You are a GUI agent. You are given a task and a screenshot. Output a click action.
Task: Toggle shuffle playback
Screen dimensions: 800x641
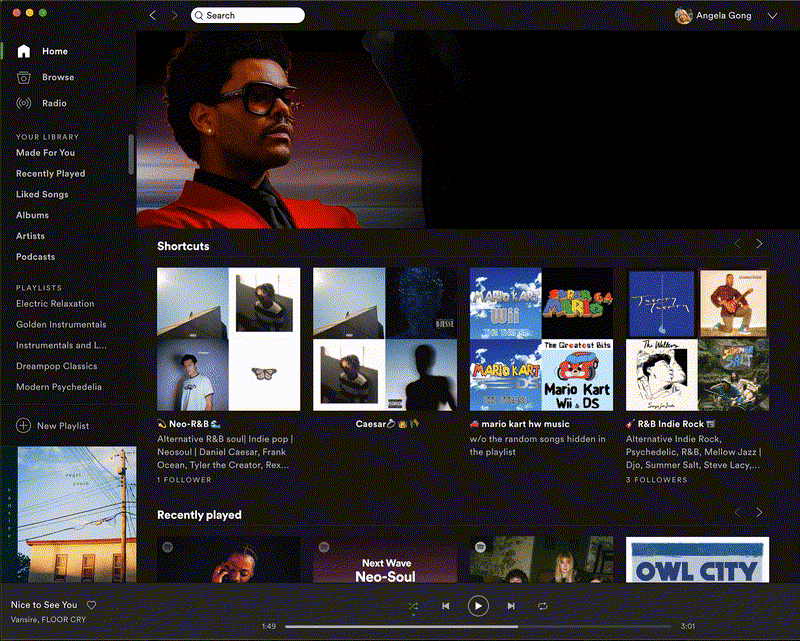coord(413,606)
